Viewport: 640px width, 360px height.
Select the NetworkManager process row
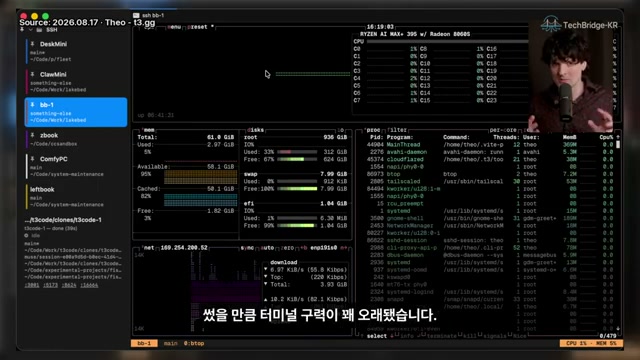[x=490, y=226]
